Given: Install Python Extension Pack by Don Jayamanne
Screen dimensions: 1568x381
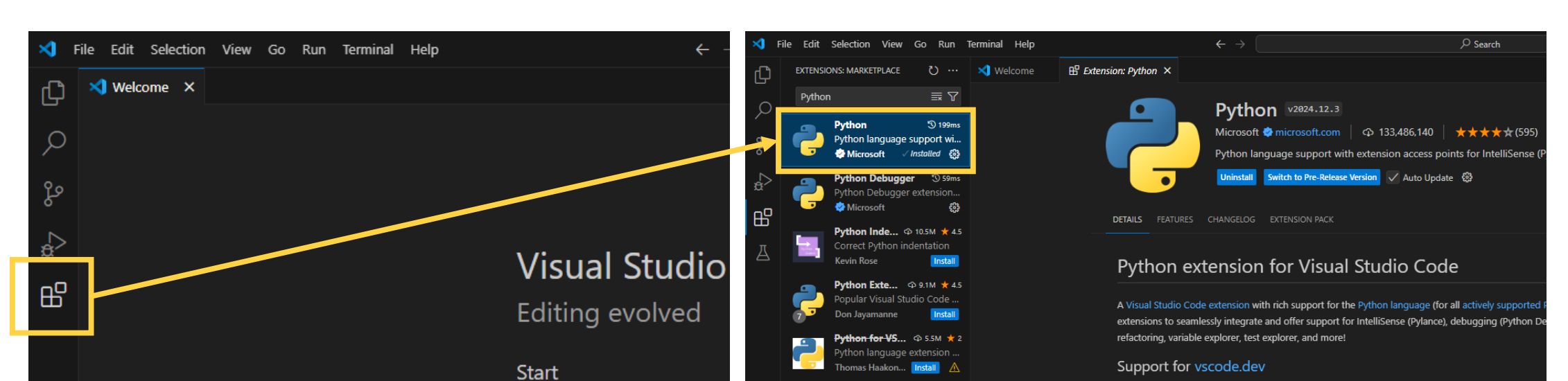Looking at the screenshot, I should click(x=944, y=314).
